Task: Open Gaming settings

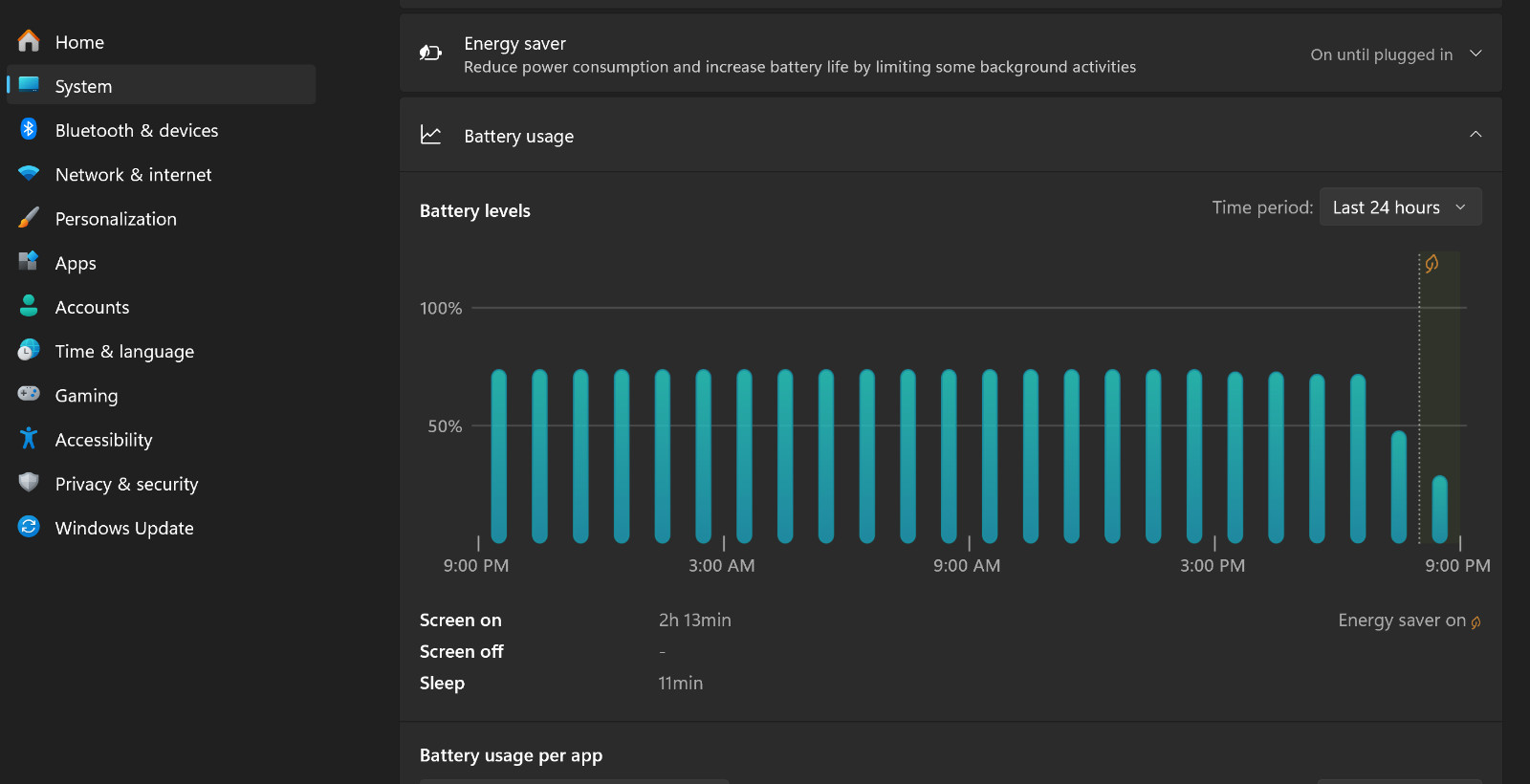Action: [161, 395]
